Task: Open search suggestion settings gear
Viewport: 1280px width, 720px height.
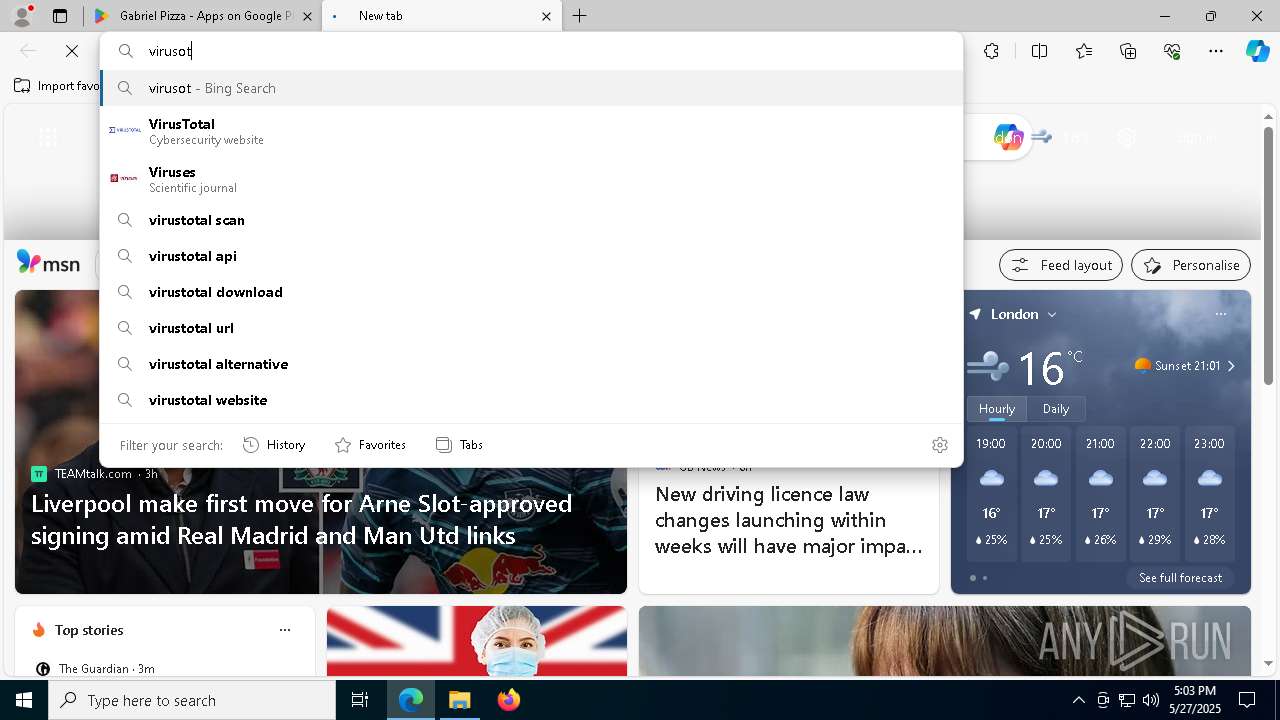Action: point(939,445)
